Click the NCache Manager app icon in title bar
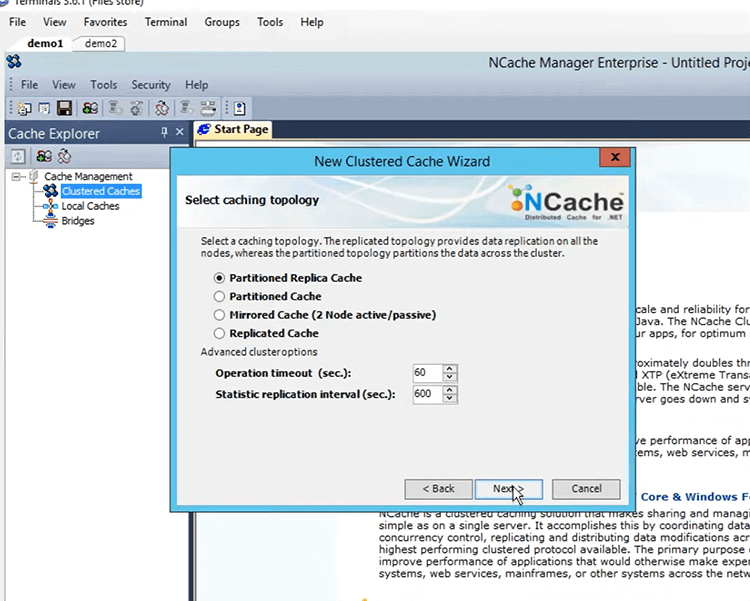 tap(14, 62)
